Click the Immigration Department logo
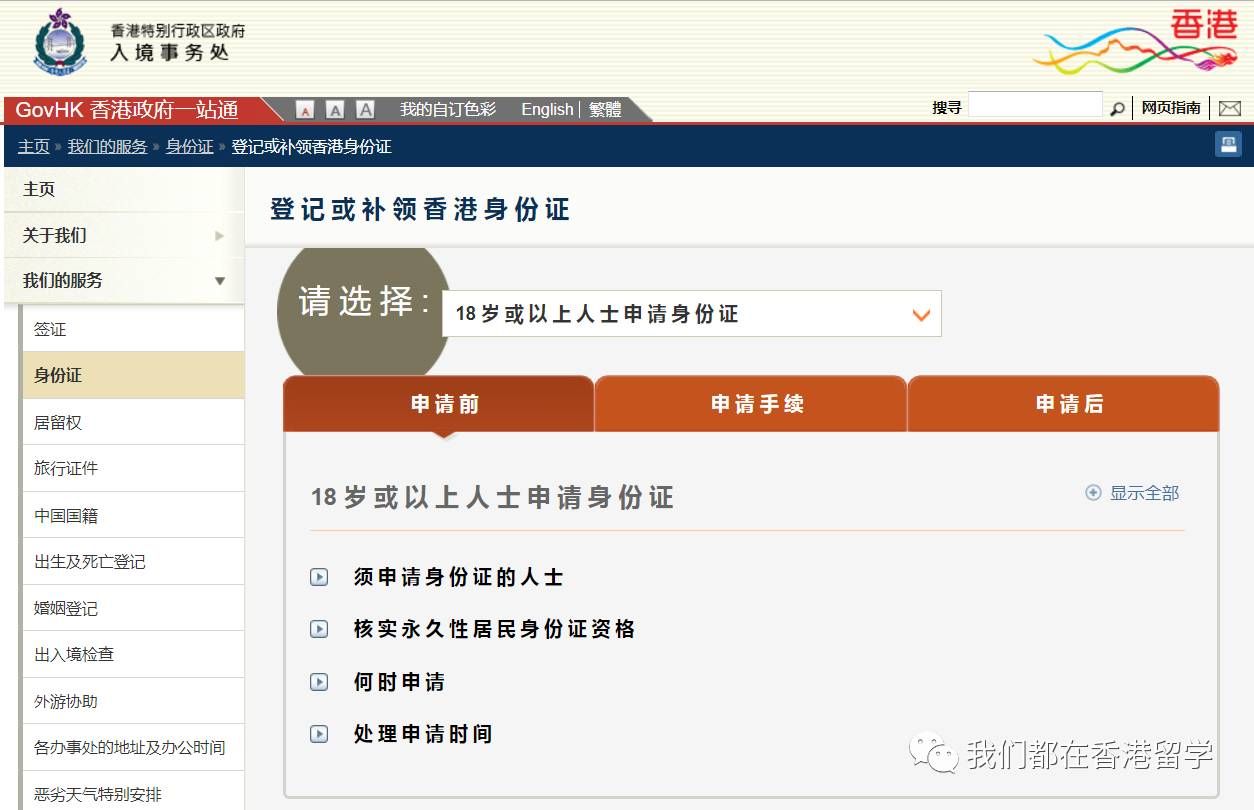This screenshot has width=1254, height=810. click(58, 44)
